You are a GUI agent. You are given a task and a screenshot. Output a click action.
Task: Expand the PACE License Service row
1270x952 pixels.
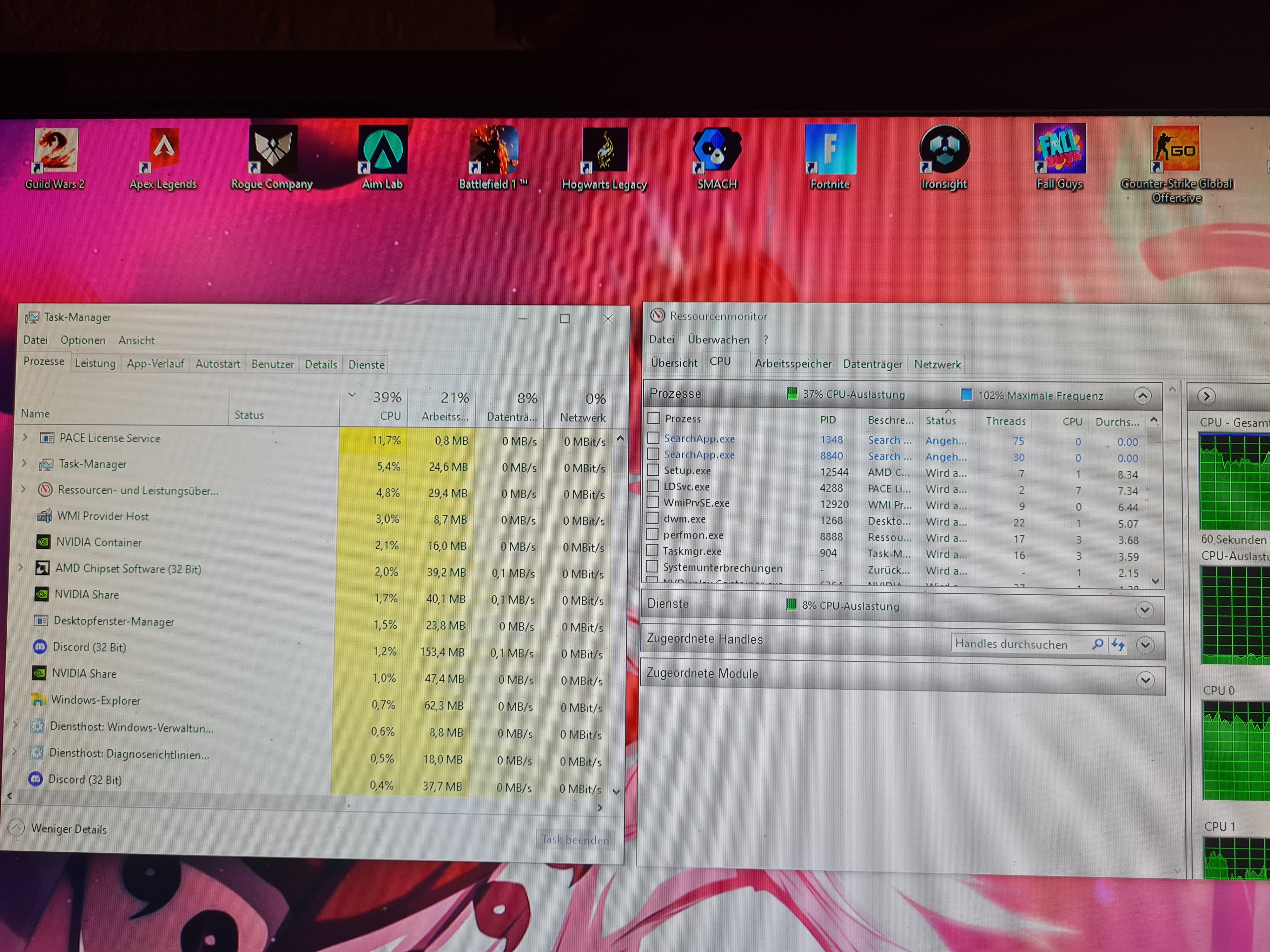(25, 437)
